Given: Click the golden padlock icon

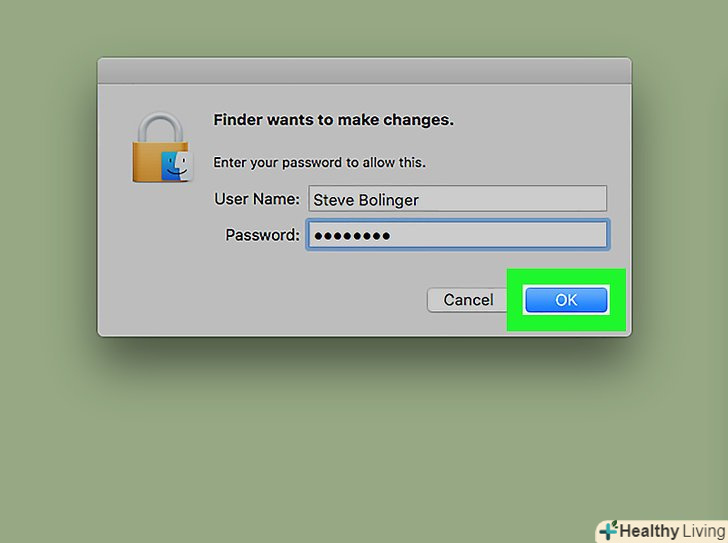Looking at the screenshot, I should pyautogui.click(x=161, y=147).
